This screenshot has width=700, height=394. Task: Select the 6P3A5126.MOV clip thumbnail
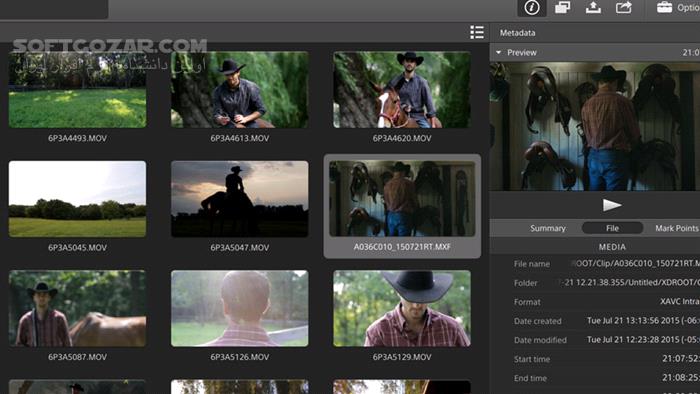[x=239, y=308]
